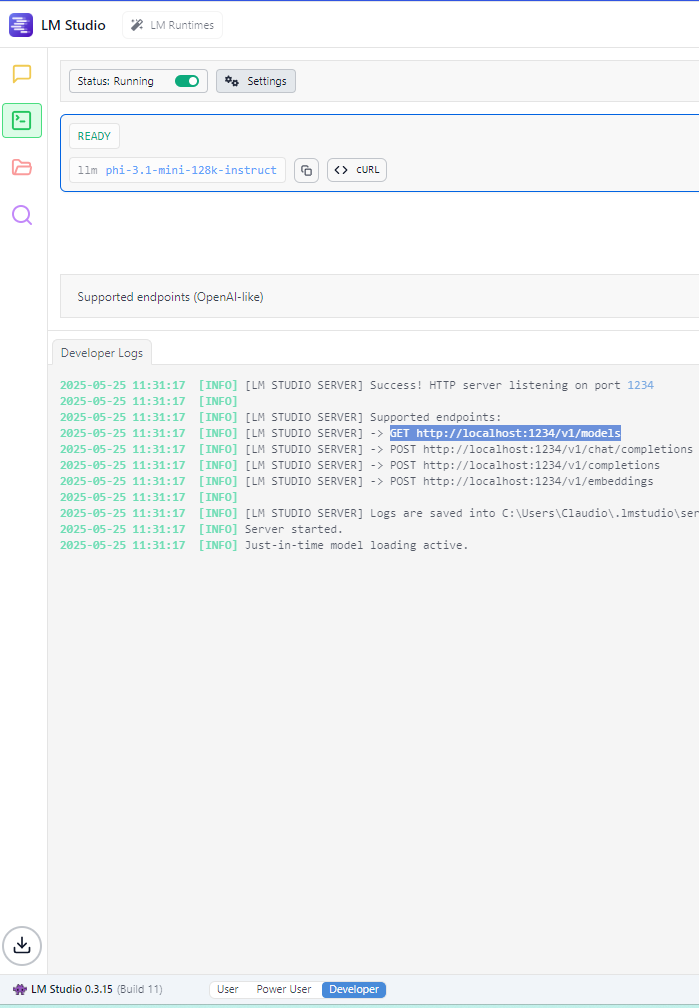This screenshot has height=1008, width=699.
Task: Select the Developer Logs tab
Action: click(102, 353)
